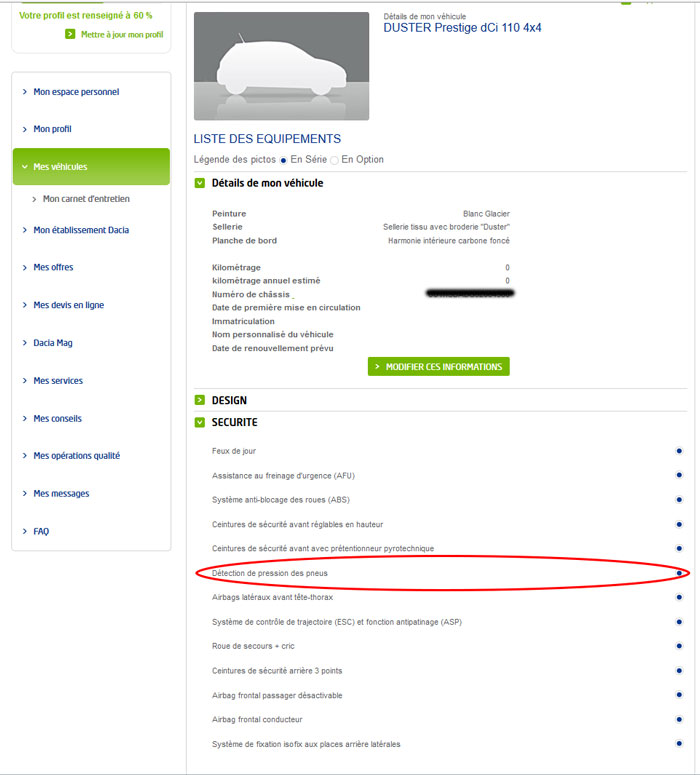Click the DUSTER Prestige dCi 110 4x4 title
The height and width of the screenshot is (775, 700).
pyautogui.click(x=462, y=28)
